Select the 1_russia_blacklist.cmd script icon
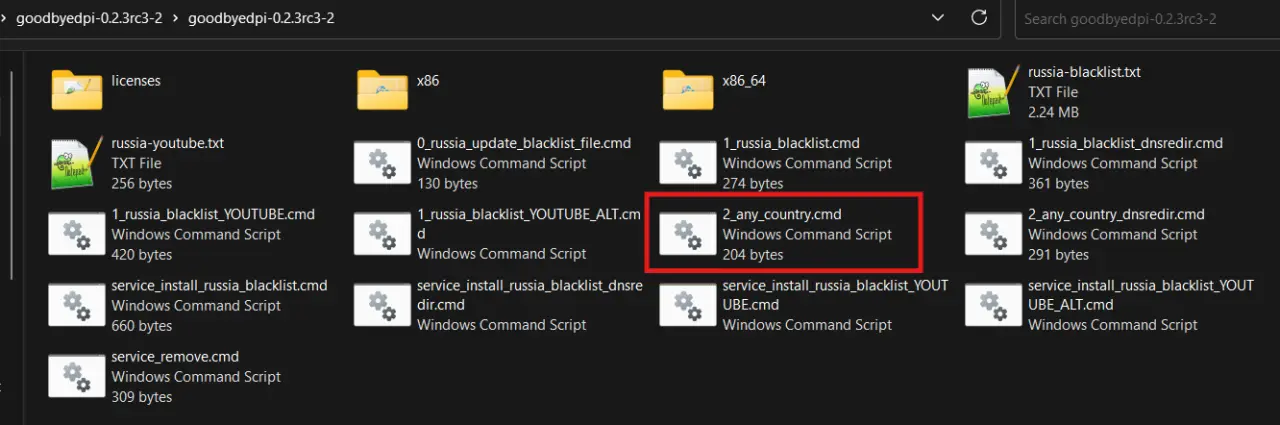 pos(688,163)
